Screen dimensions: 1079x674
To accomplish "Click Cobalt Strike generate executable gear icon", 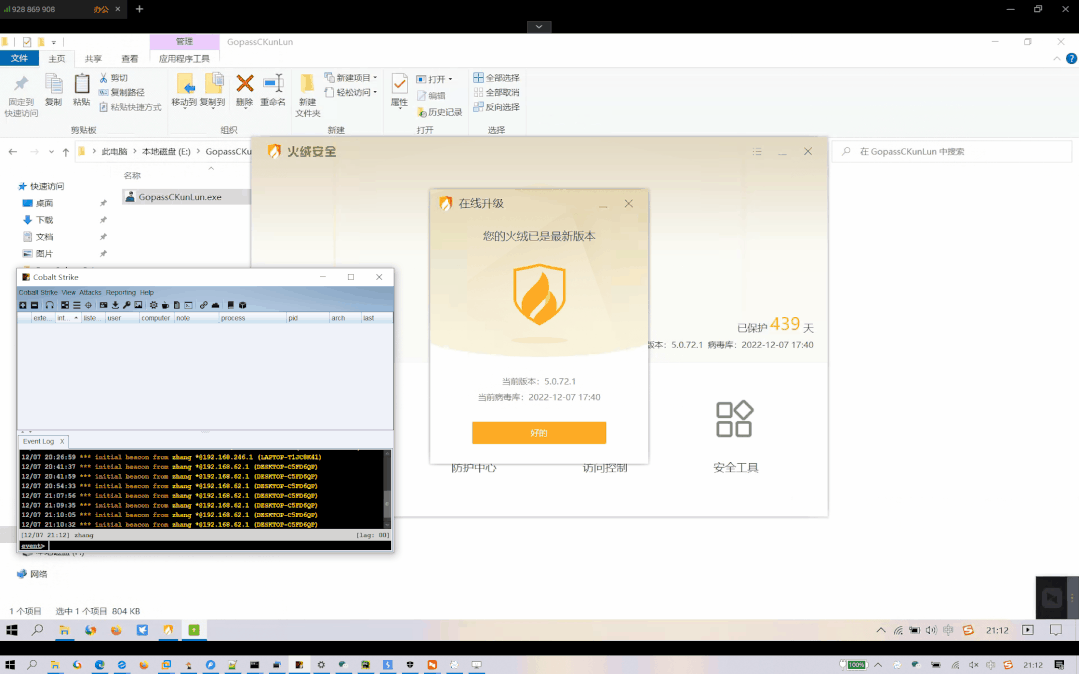I will (153, 305).
